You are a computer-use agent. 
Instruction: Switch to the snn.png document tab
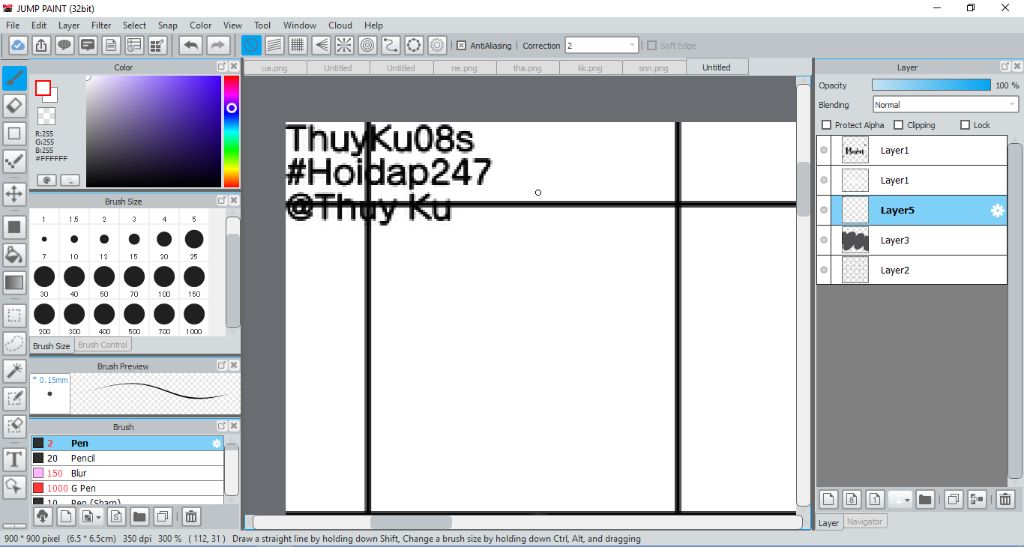click(x=654, y=68)
